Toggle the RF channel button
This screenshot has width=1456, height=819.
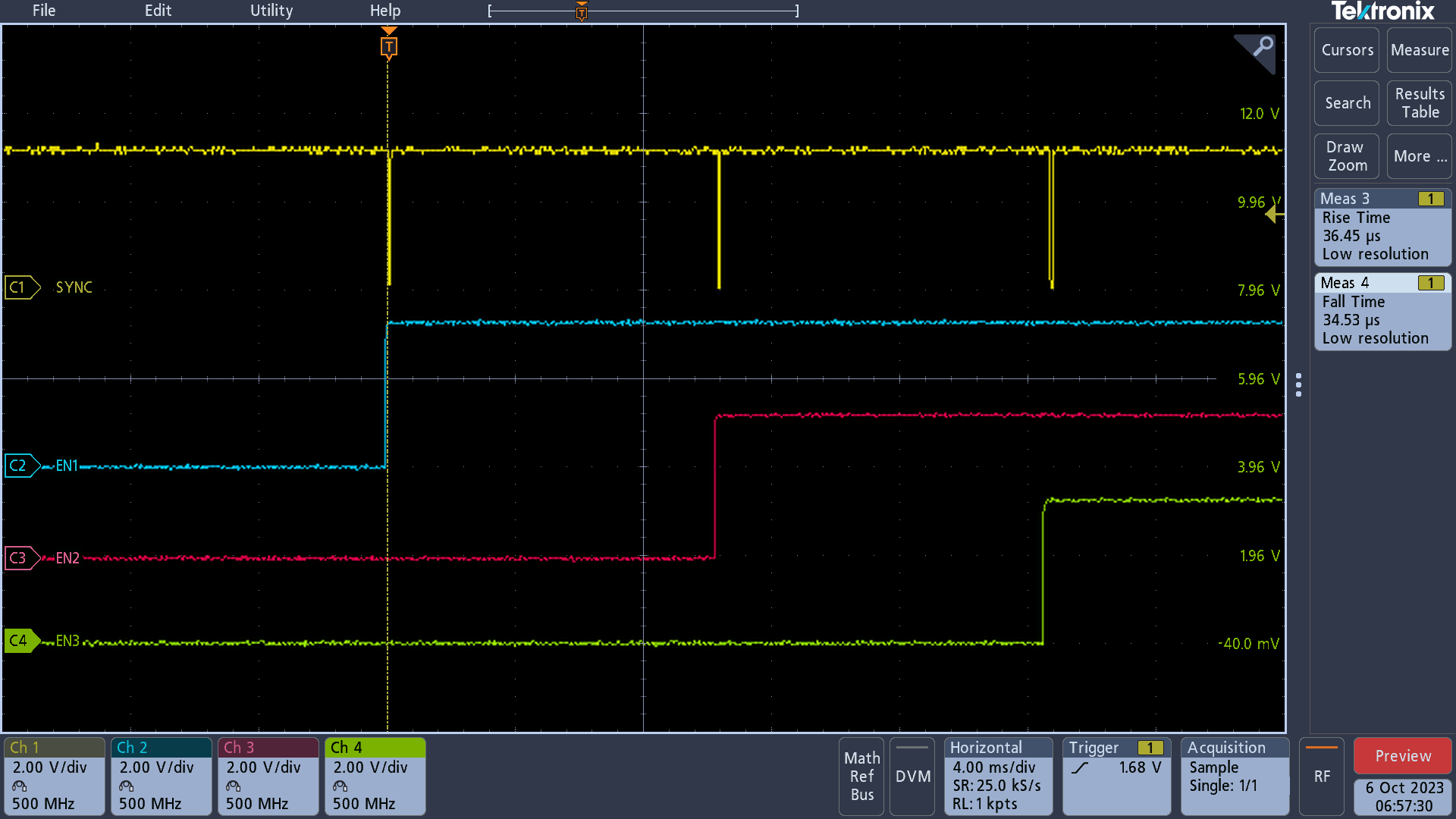(1321, 776)
